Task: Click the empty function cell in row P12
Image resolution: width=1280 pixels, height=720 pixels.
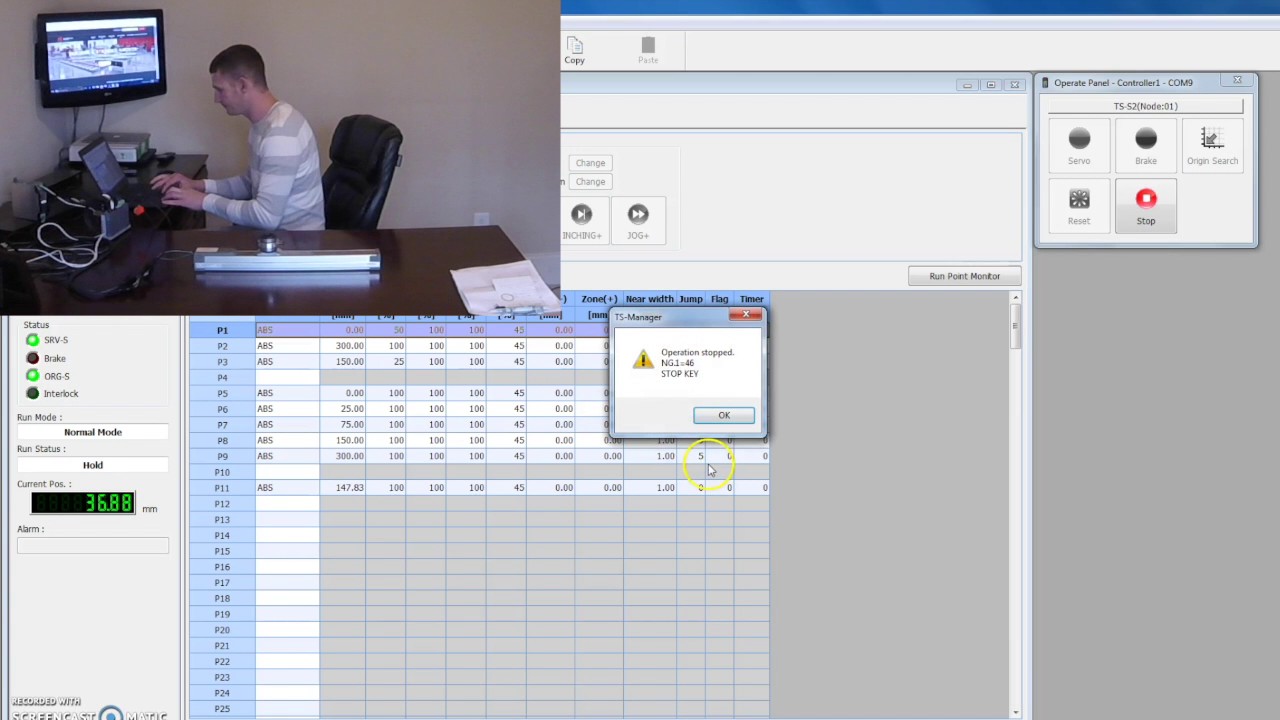Action: point(287,504)
